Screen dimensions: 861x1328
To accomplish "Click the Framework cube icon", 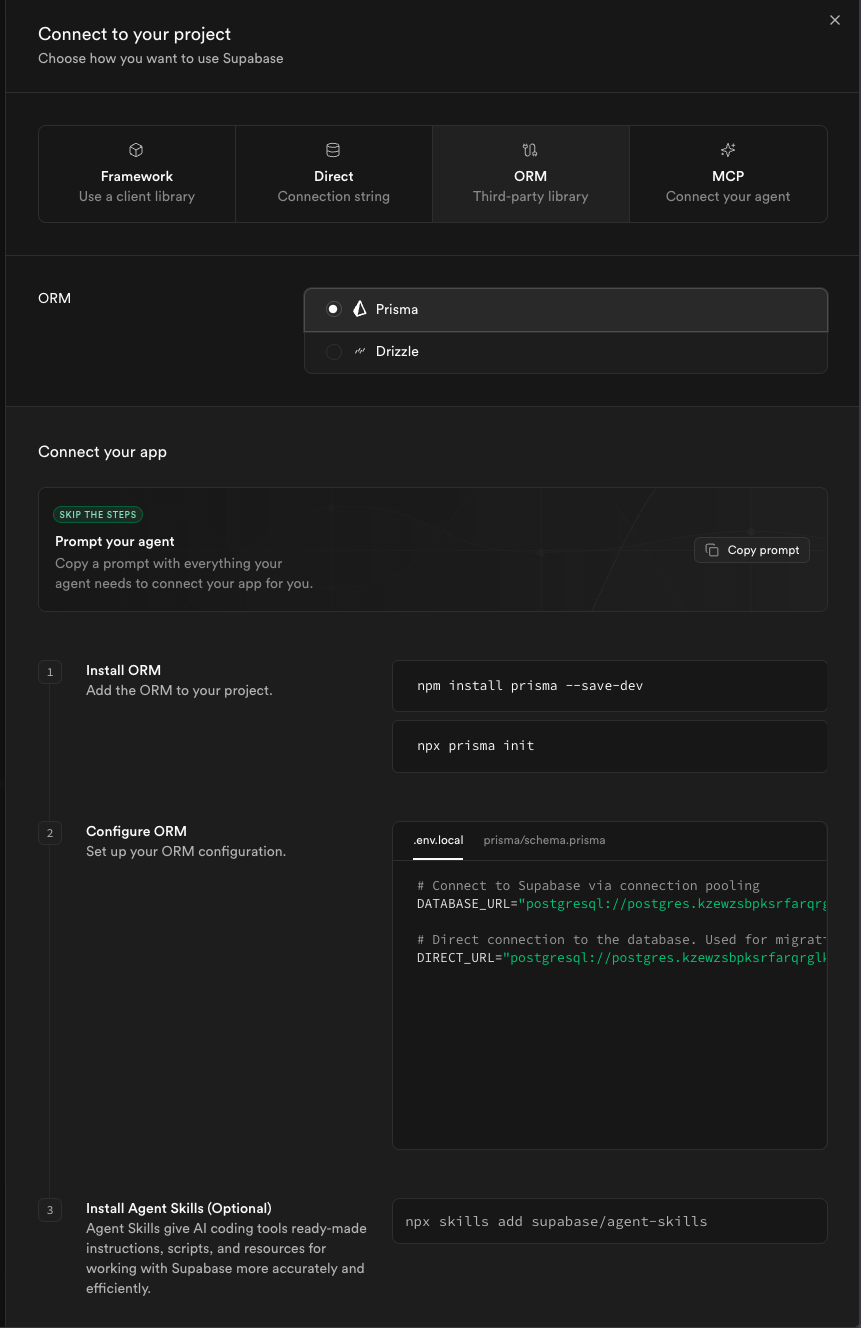I will coord(136,150).
